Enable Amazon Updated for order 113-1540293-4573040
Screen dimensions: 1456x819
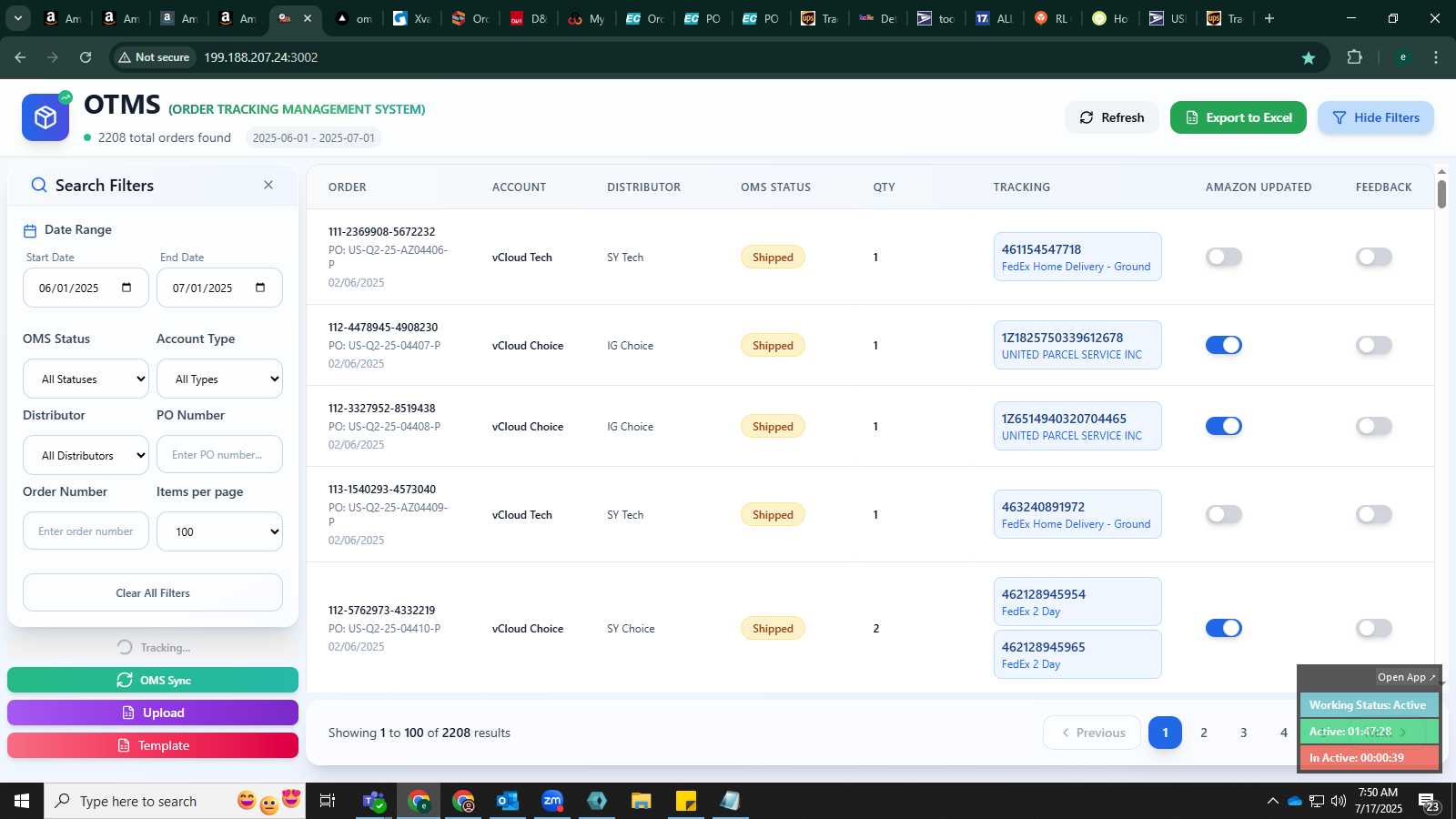pos(1224,514)
